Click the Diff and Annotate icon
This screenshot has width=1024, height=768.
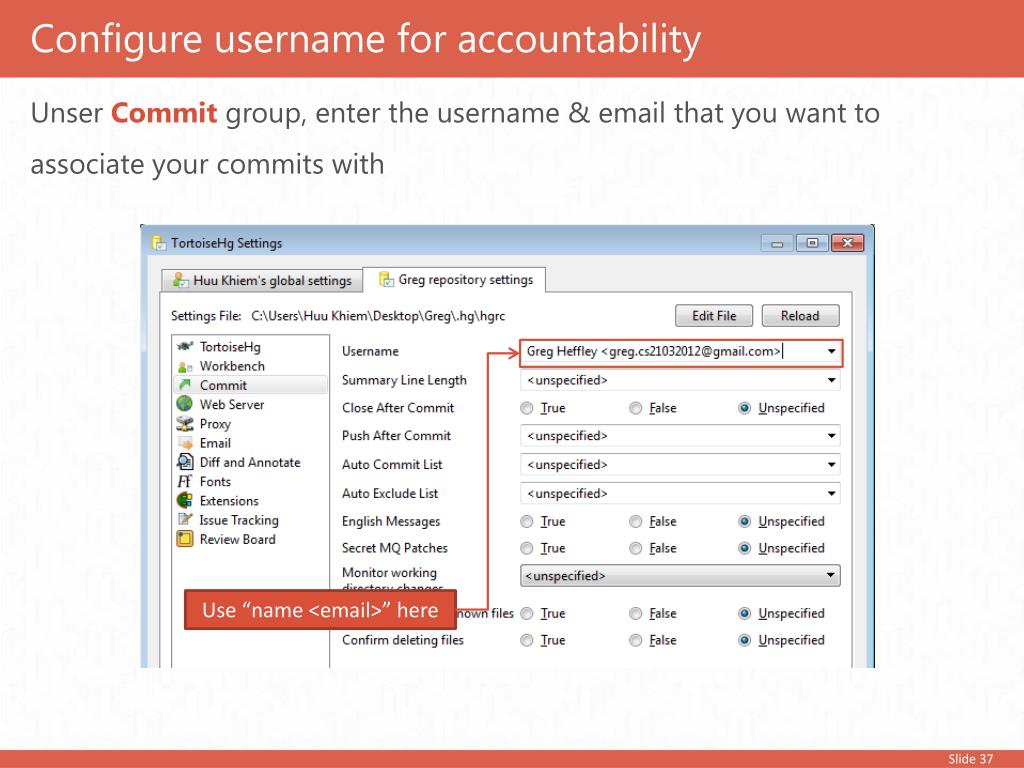[x=185, y=462]
